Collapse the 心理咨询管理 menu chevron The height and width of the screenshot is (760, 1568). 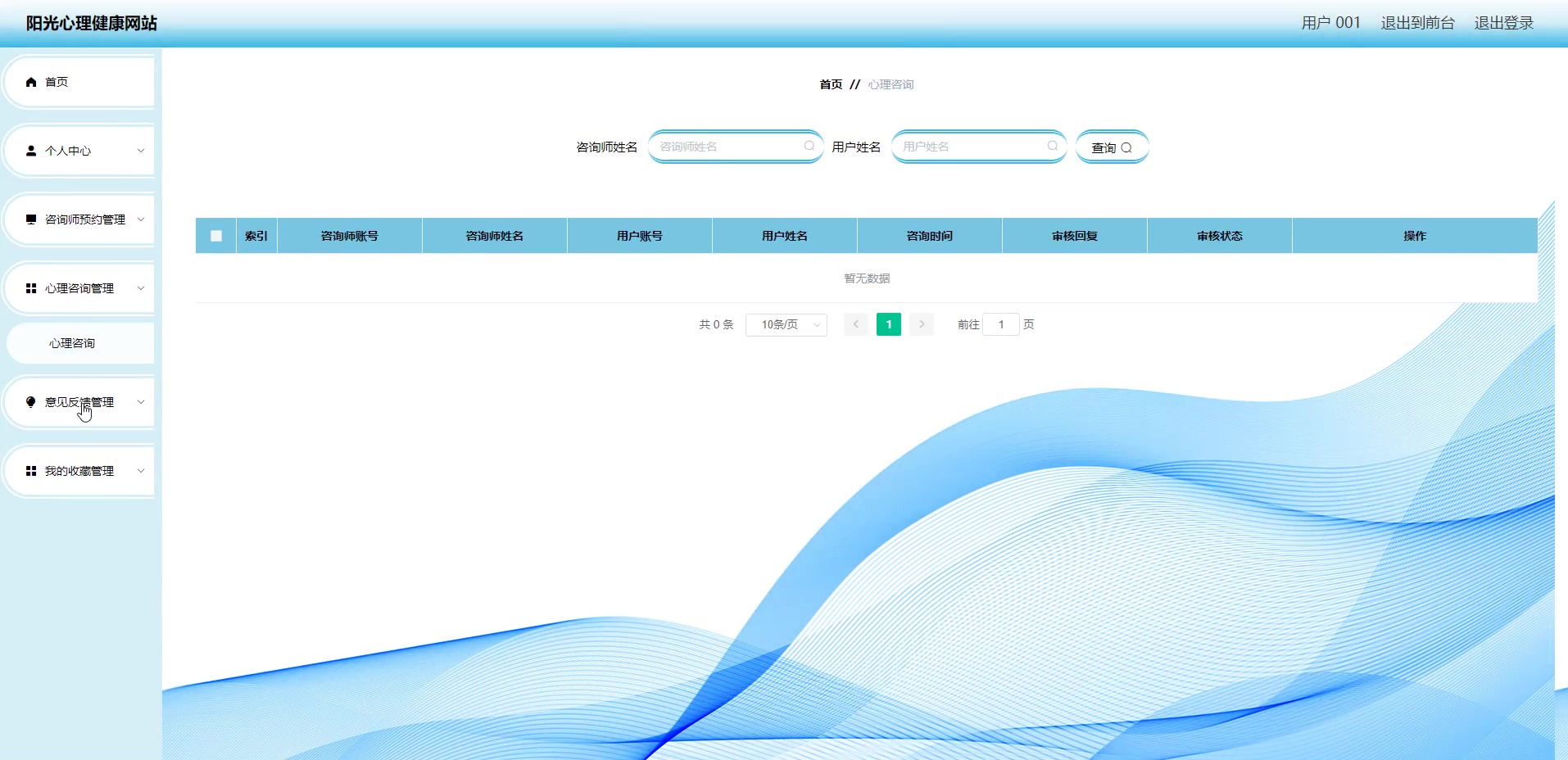click(x=141, y=288)
